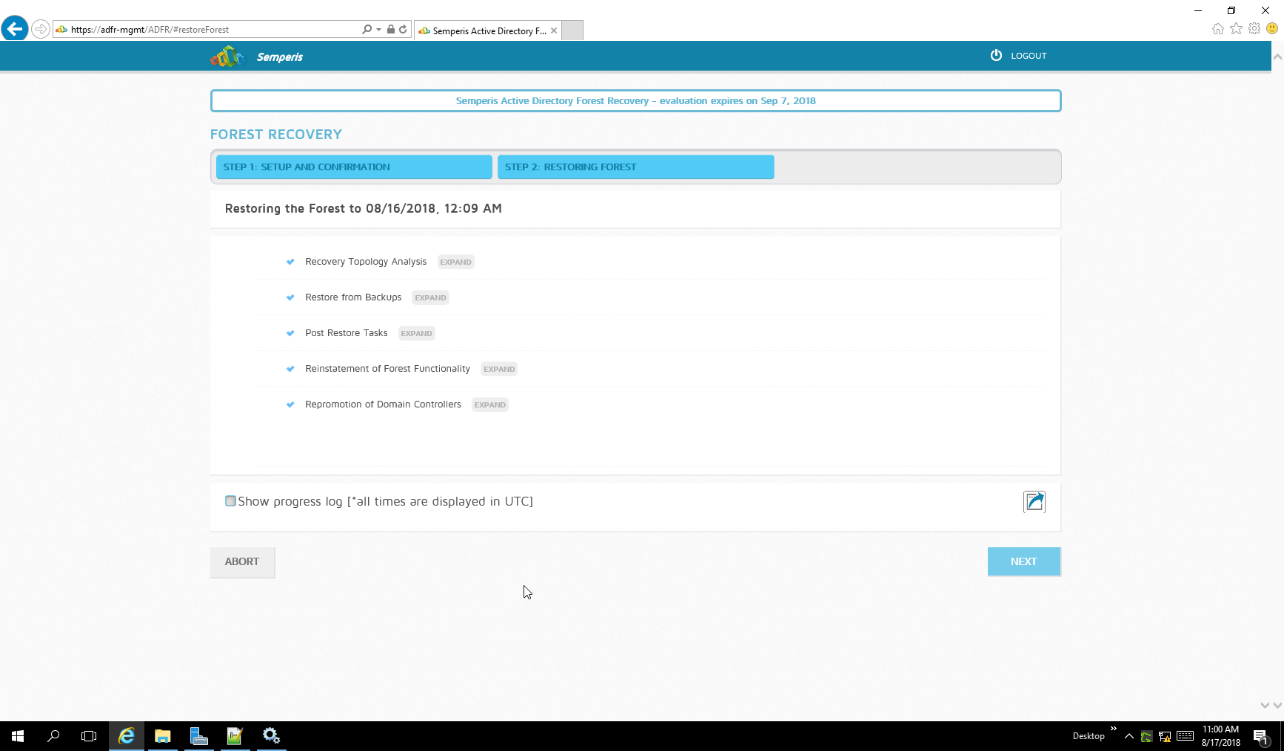The image size is (1284, 751).
Task: Open the export progress log icon
Action: 1034,501
